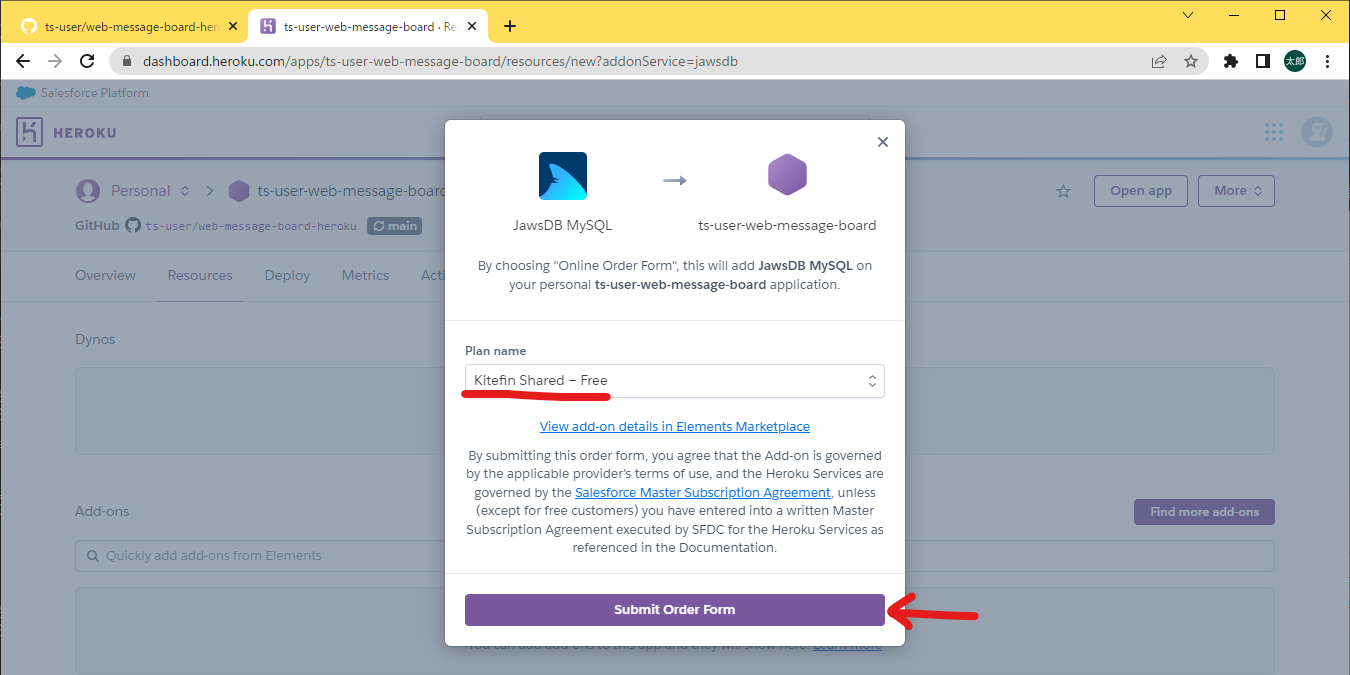
Task: Go back in browser history
Action: 23,61
